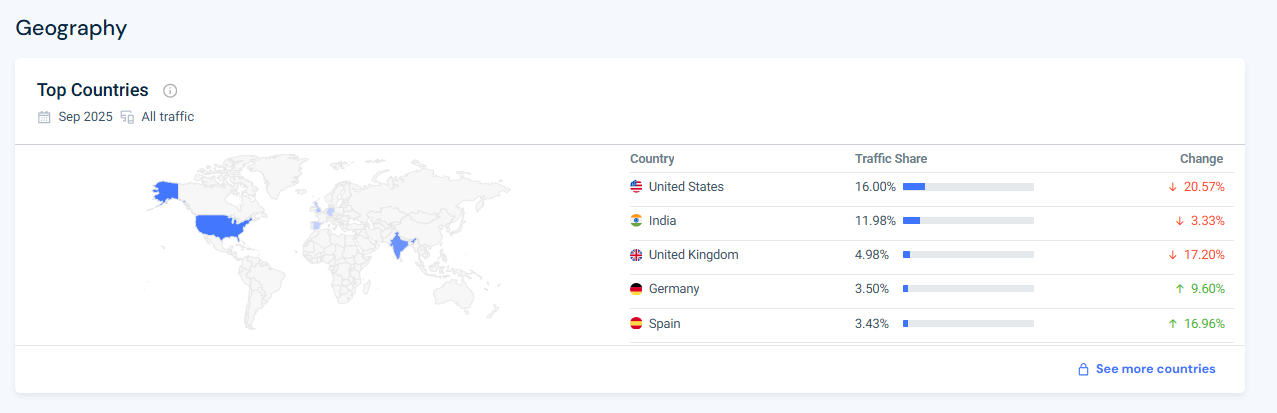
Task: Select the United States country name
Action: [686, 187]
